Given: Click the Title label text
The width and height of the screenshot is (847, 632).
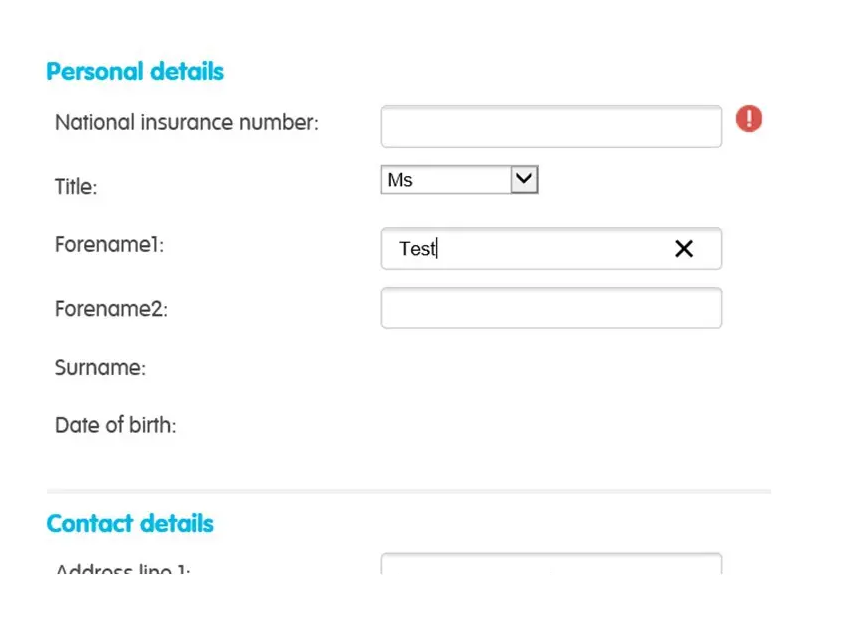Looking at the screenshot, I should click(x=76, y=186).
